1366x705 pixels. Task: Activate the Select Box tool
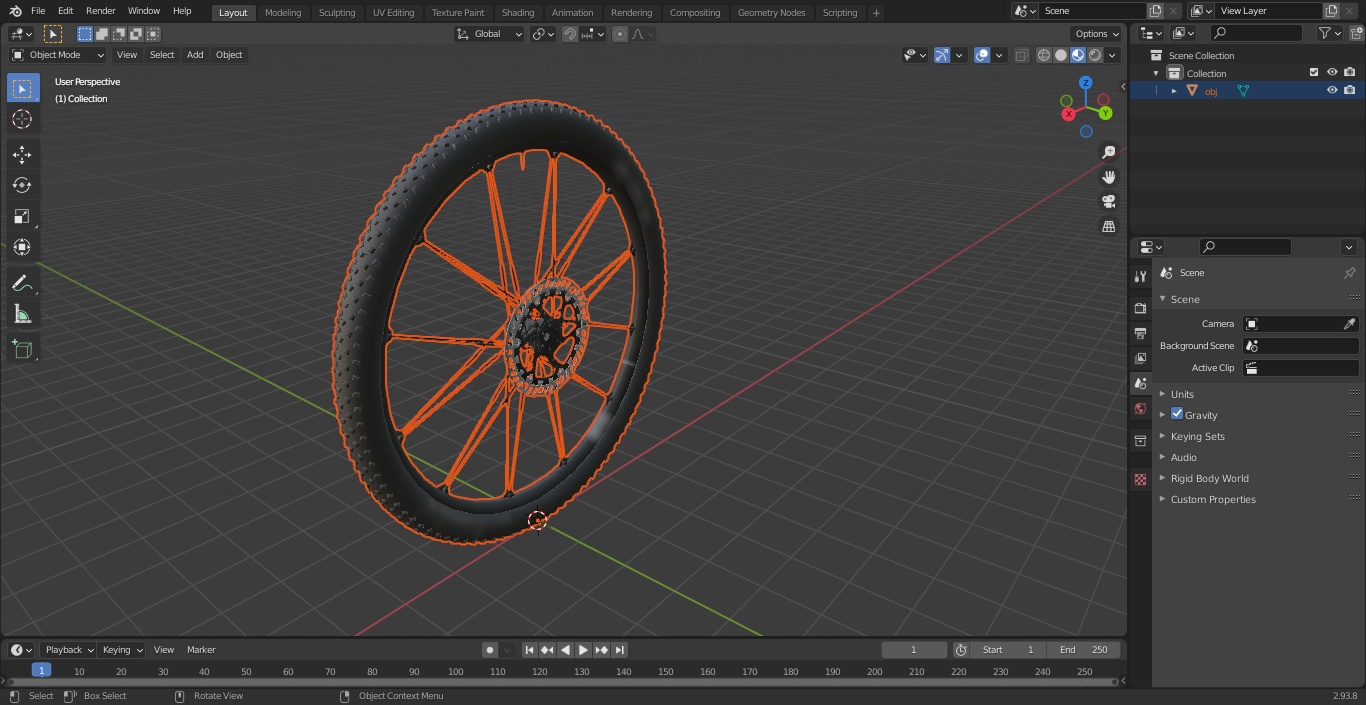click(22, 88)
